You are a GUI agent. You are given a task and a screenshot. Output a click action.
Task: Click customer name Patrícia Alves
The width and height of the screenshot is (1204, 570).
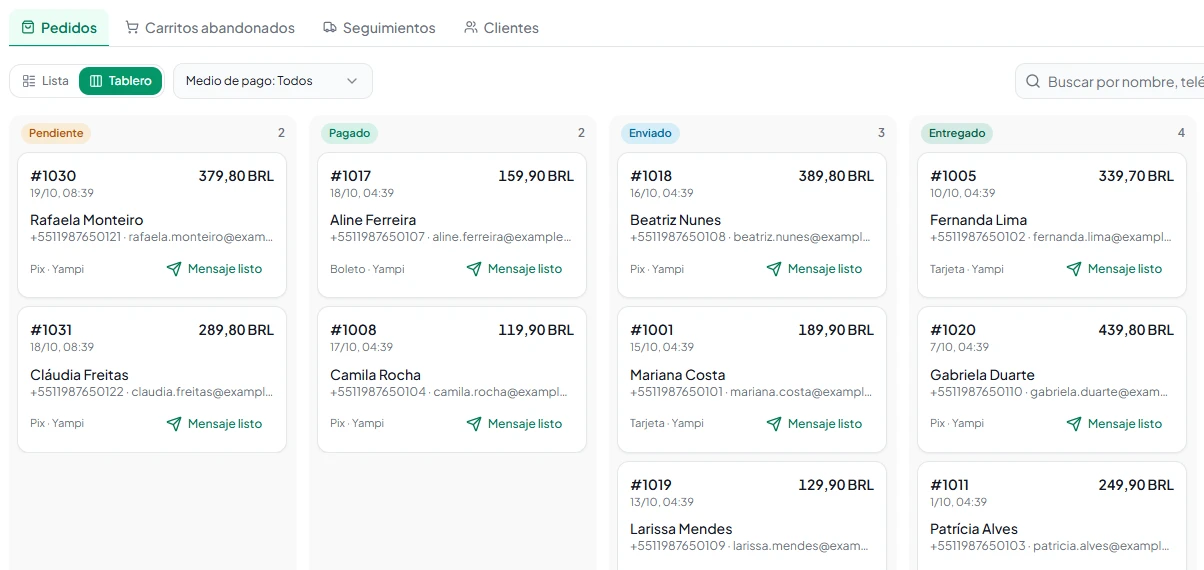coord(974,529)
